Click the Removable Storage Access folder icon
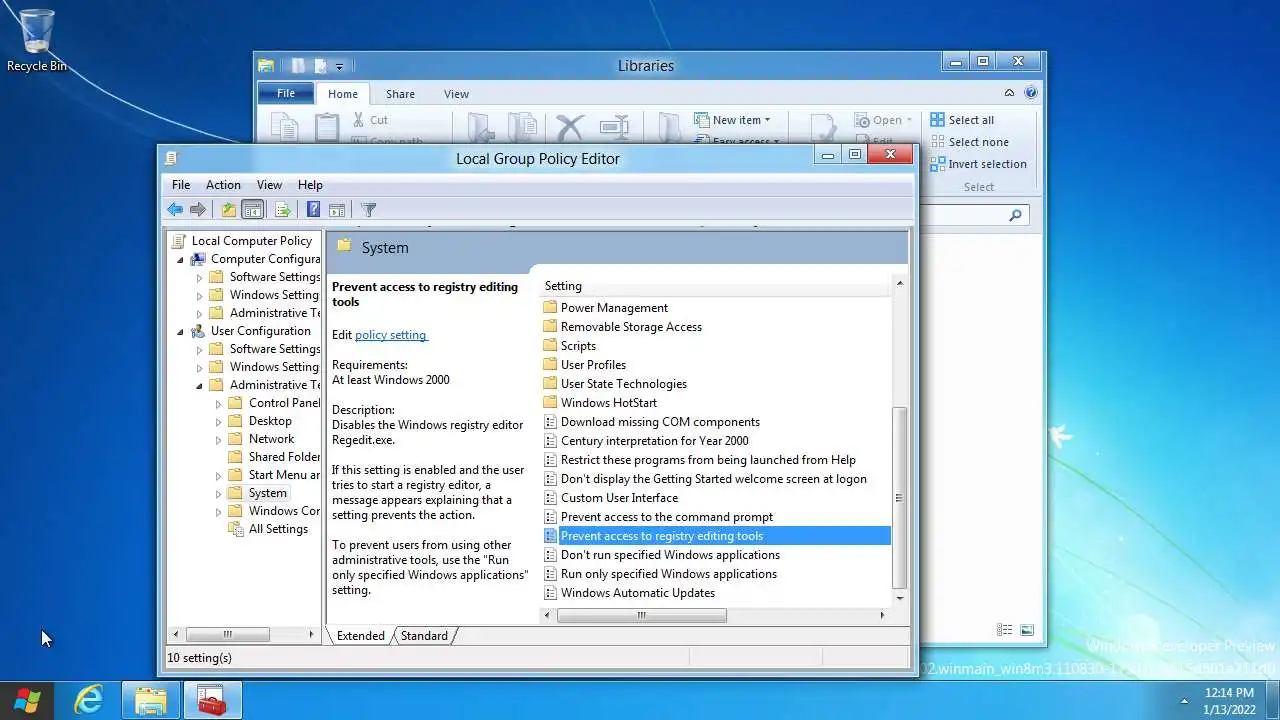 coord(550,327)
